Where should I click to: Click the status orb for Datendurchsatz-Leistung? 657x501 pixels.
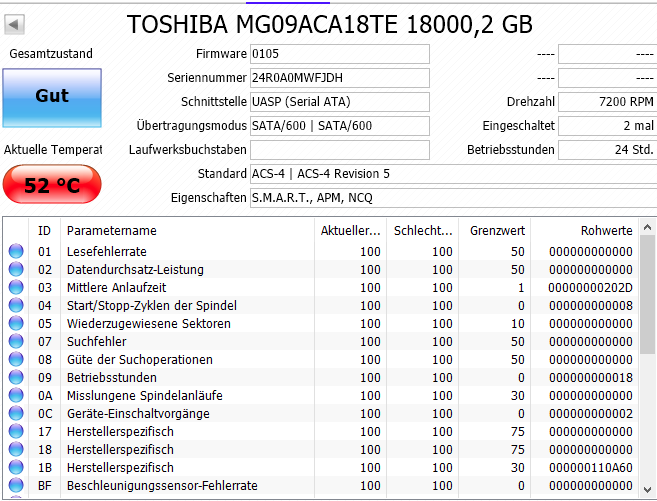(16, 269)
